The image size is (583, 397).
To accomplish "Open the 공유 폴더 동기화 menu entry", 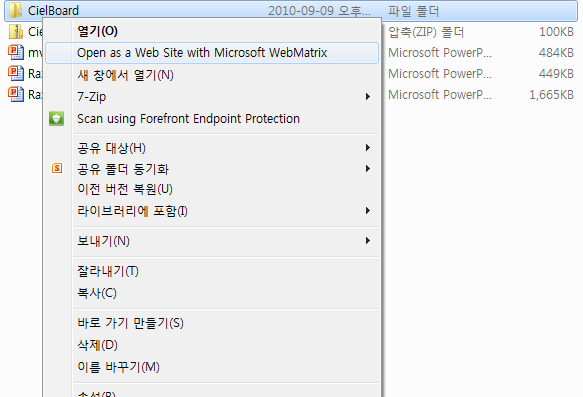I will 212,169.
